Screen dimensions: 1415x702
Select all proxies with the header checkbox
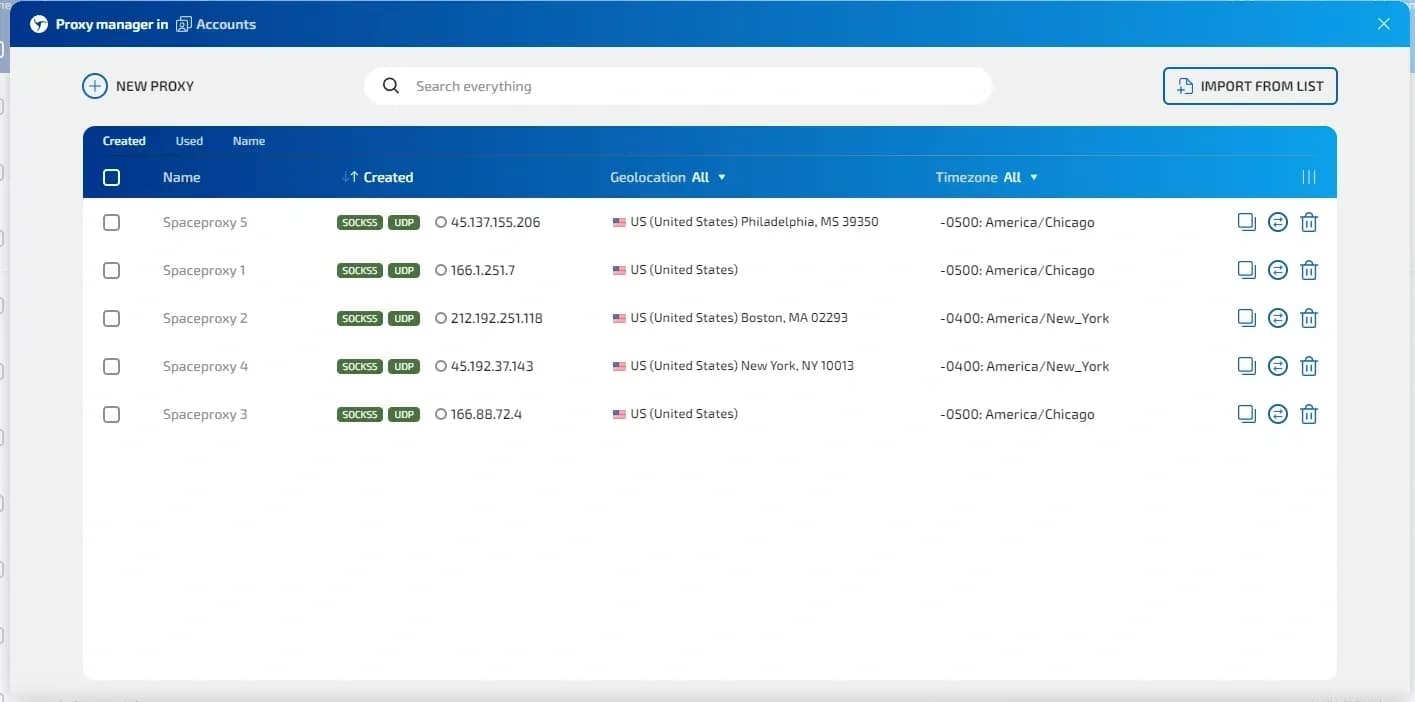(111, 177)
